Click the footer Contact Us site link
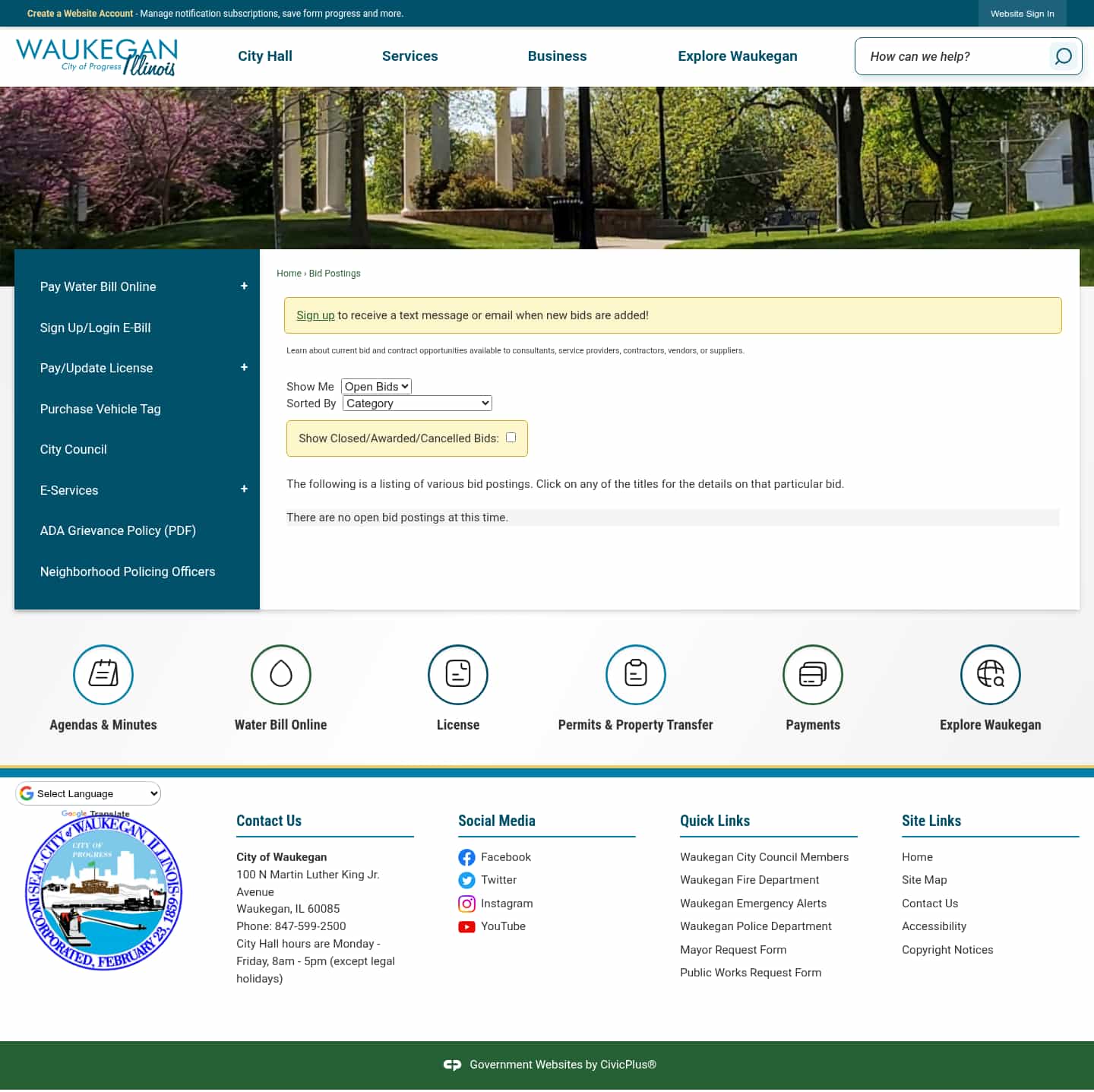Screen dimensions: 1094x1092 (x=930, y=904)
